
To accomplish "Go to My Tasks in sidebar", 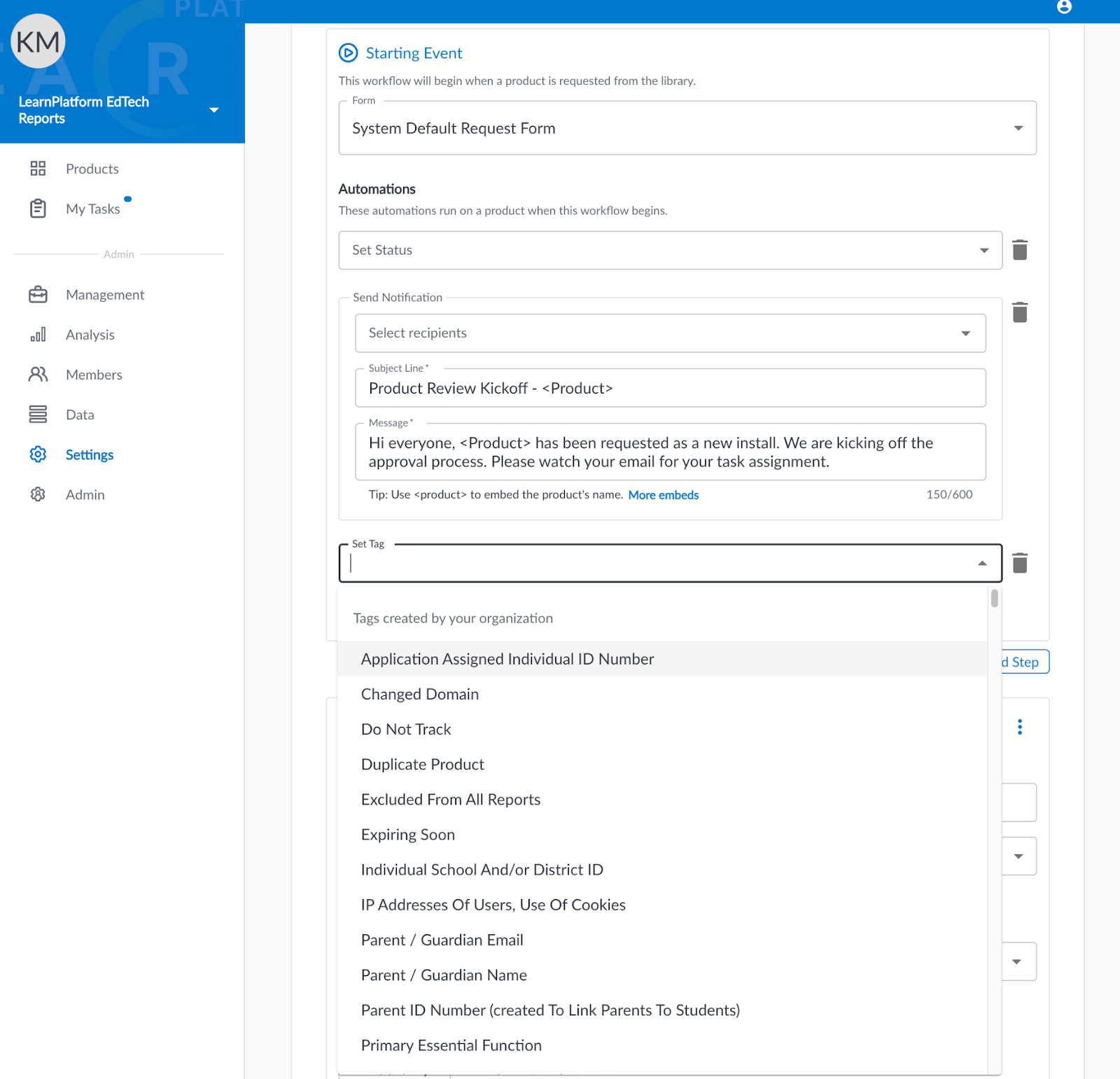I will [93, 209].
